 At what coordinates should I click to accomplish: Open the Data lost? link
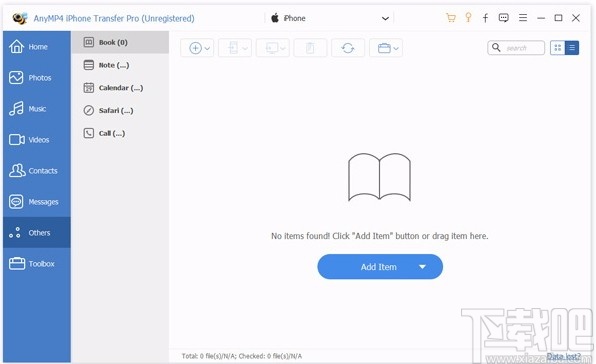click(x=563, y=356)
